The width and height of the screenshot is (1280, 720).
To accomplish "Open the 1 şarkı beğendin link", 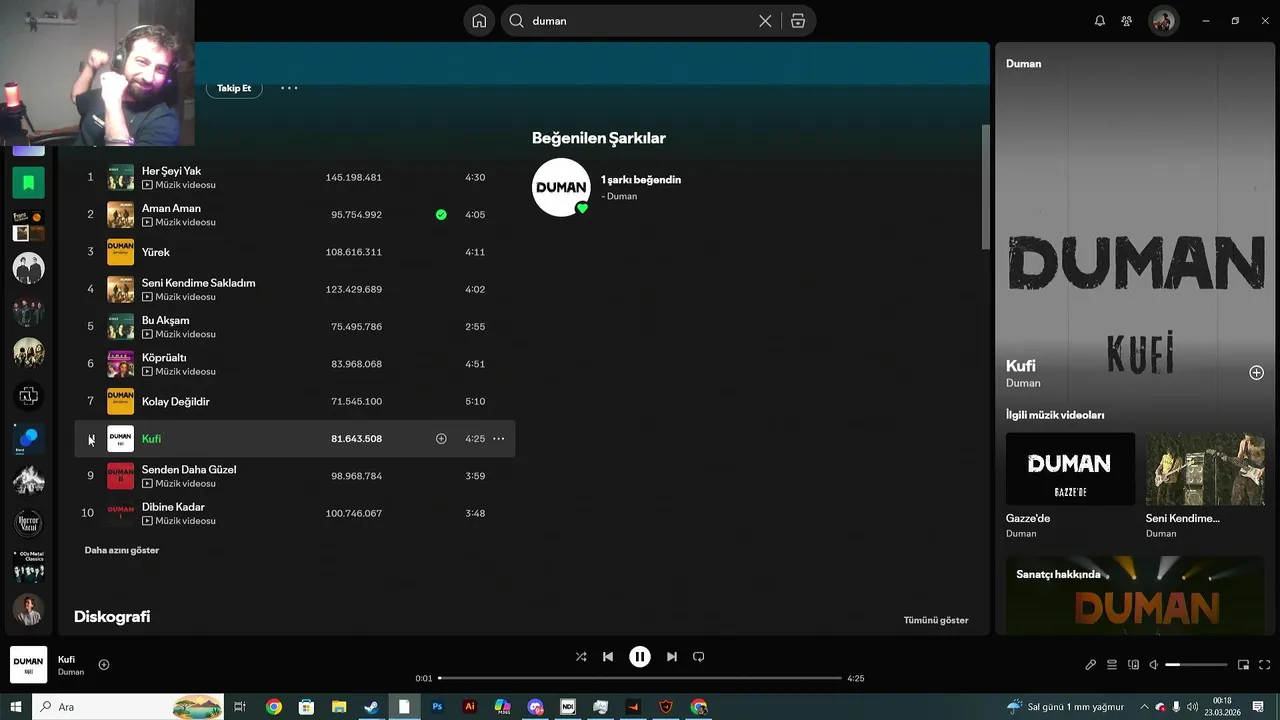I will (641, 180).
